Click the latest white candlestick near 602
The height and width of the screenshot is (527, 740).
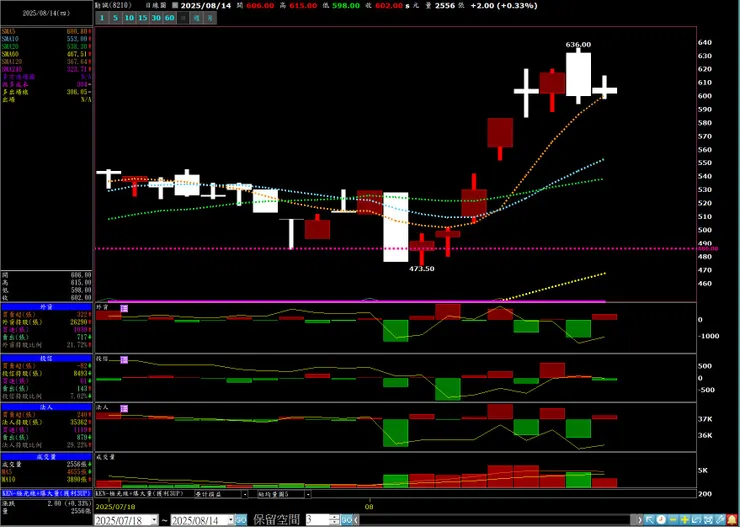coord(604,90)
